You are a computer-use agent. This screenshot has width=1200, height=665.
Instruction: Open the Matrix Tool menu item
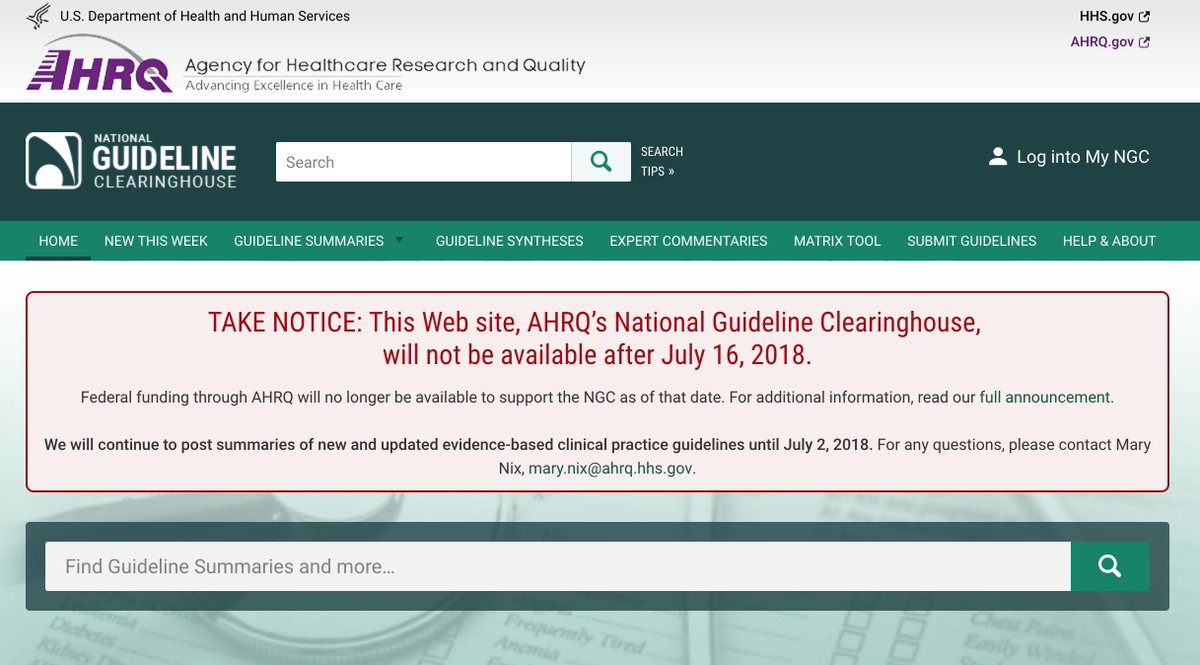[837, 241]
